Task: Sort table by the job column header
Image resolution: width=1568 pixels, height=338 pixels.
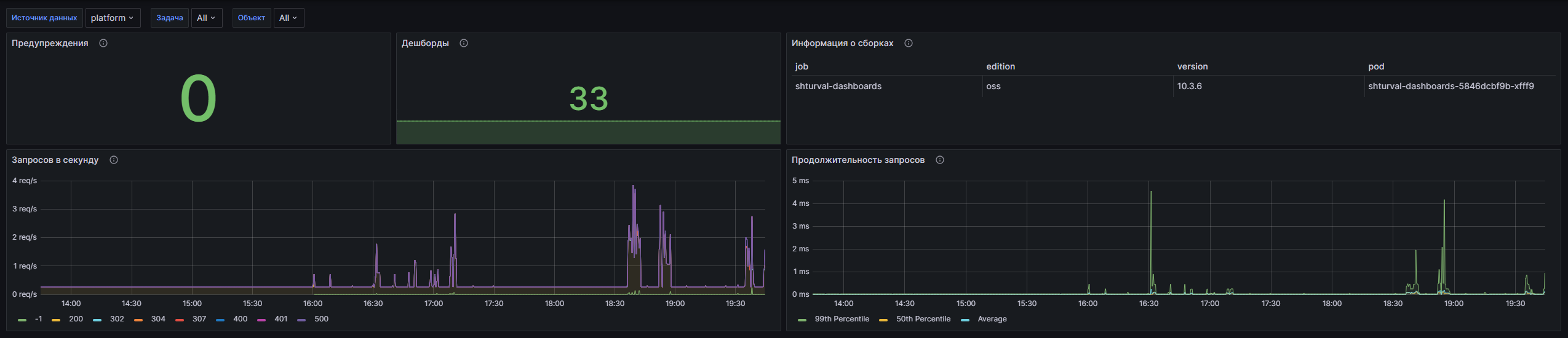Action: pyautogui.click(x=802, y=66)
